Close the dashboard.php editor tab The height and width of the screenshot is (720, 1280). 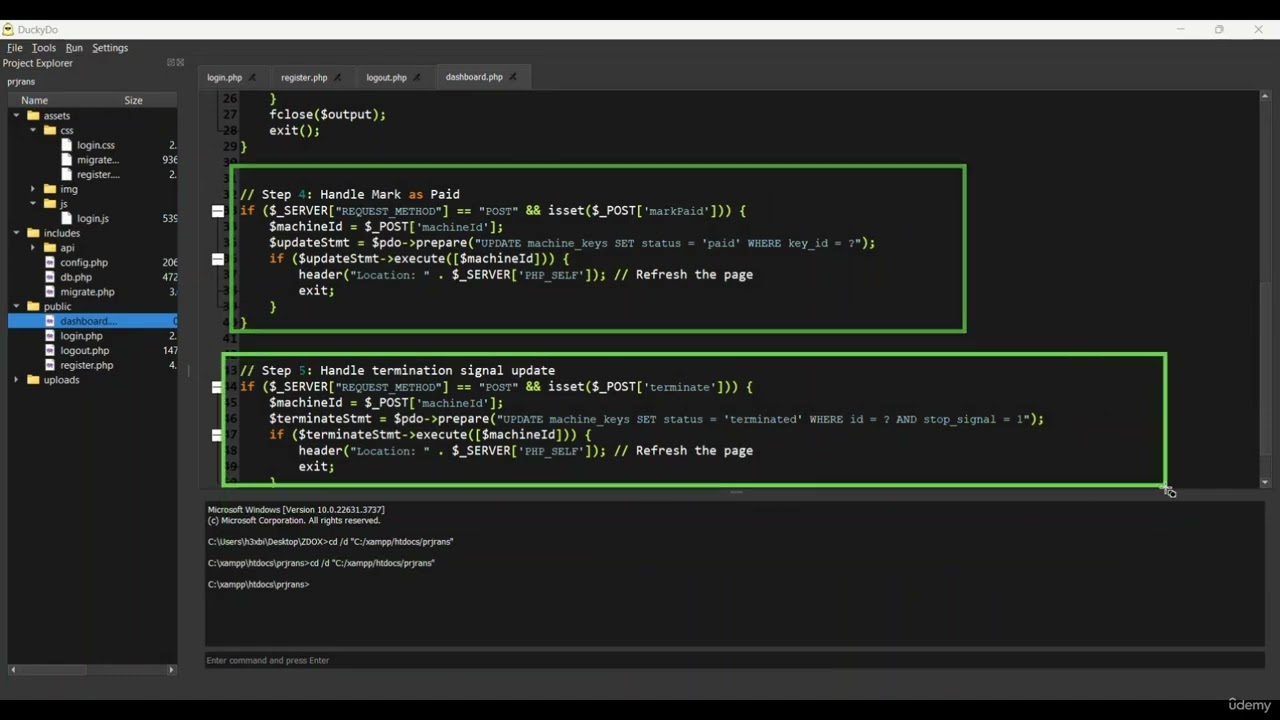pos(513,77)
